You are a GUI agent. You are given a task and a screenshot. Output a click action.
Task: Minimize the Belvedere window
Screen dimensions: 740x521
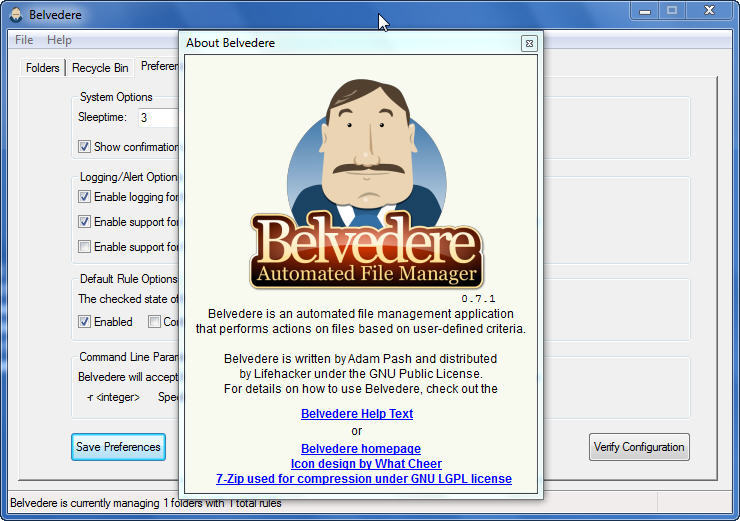[x=645, y=10]
